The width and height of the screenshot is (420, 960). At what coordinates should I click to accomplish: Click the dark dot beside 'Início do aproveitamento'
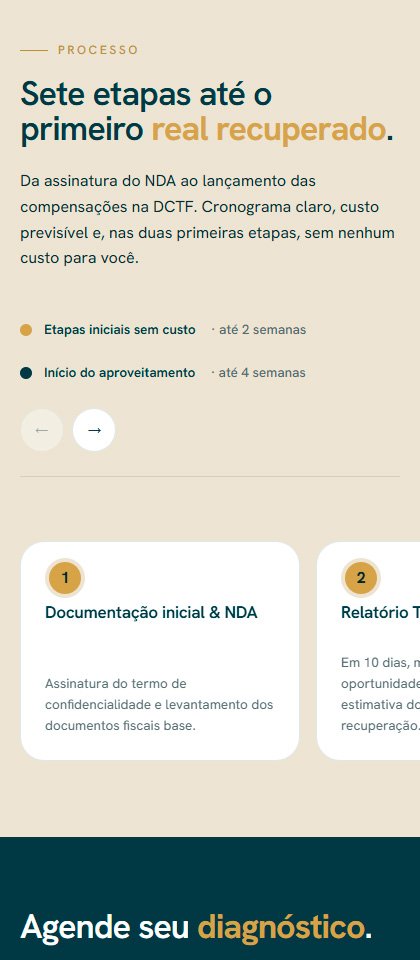26,373
